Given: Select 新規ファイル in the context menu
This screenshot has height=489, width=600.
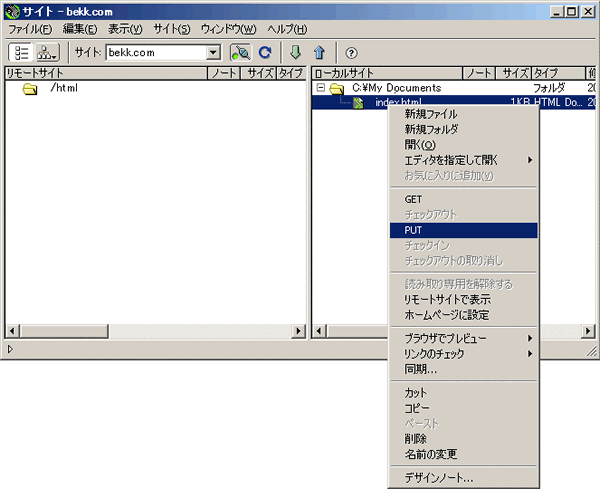Looking at the screenshot, I should (x=463, y=114).
